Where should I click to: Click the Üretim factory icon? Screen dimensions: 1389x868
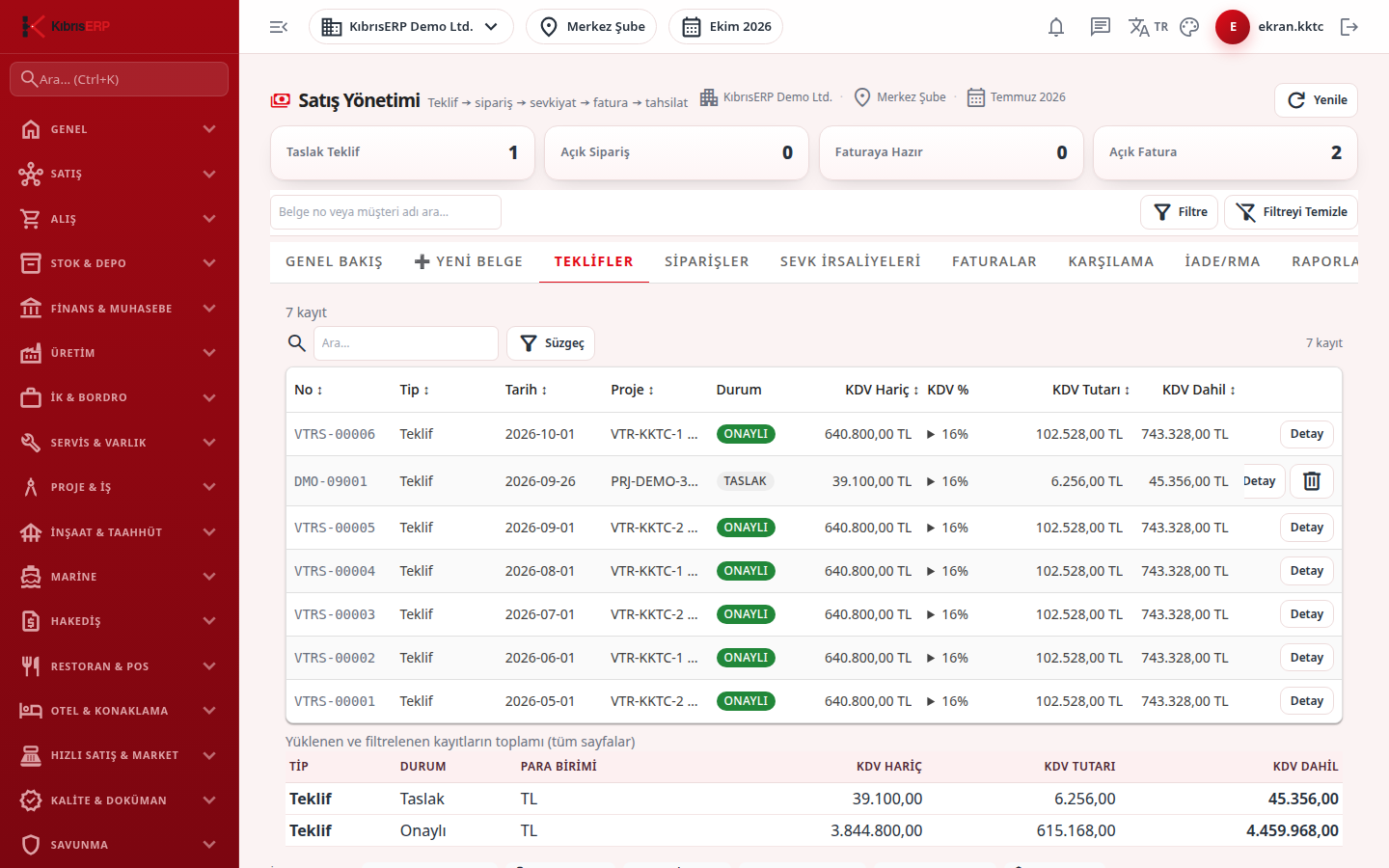pyautogui.click(x=31, y=353)
